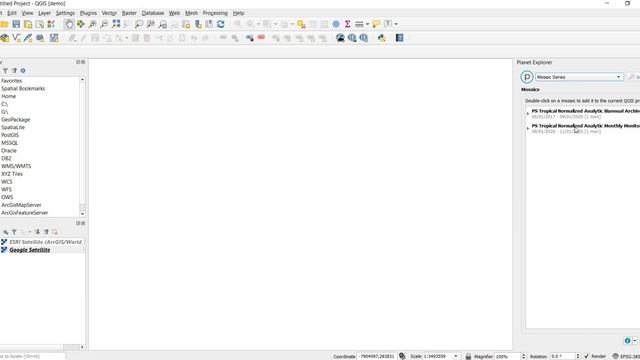Expand the PS Tropical Normalized Analytic Biannual item
640x360 pixels.
(528, 113)
